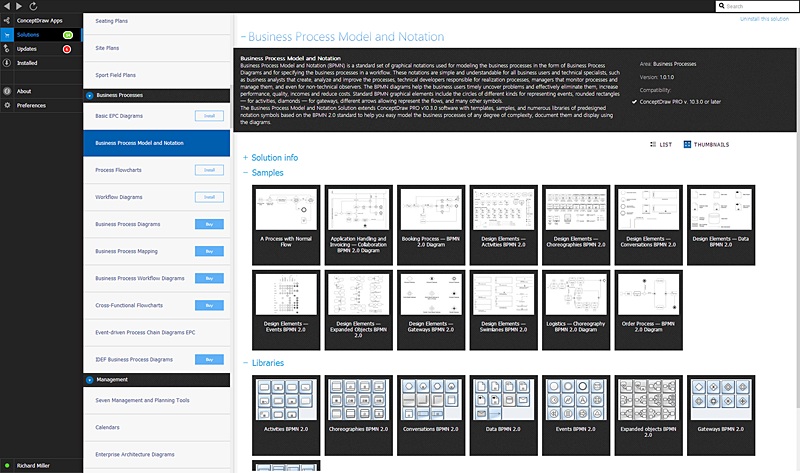The height and width of the screenshot is (473, 800).
Task: Open Logistics Choreography BPMN diagram sample
Action: 576,310
